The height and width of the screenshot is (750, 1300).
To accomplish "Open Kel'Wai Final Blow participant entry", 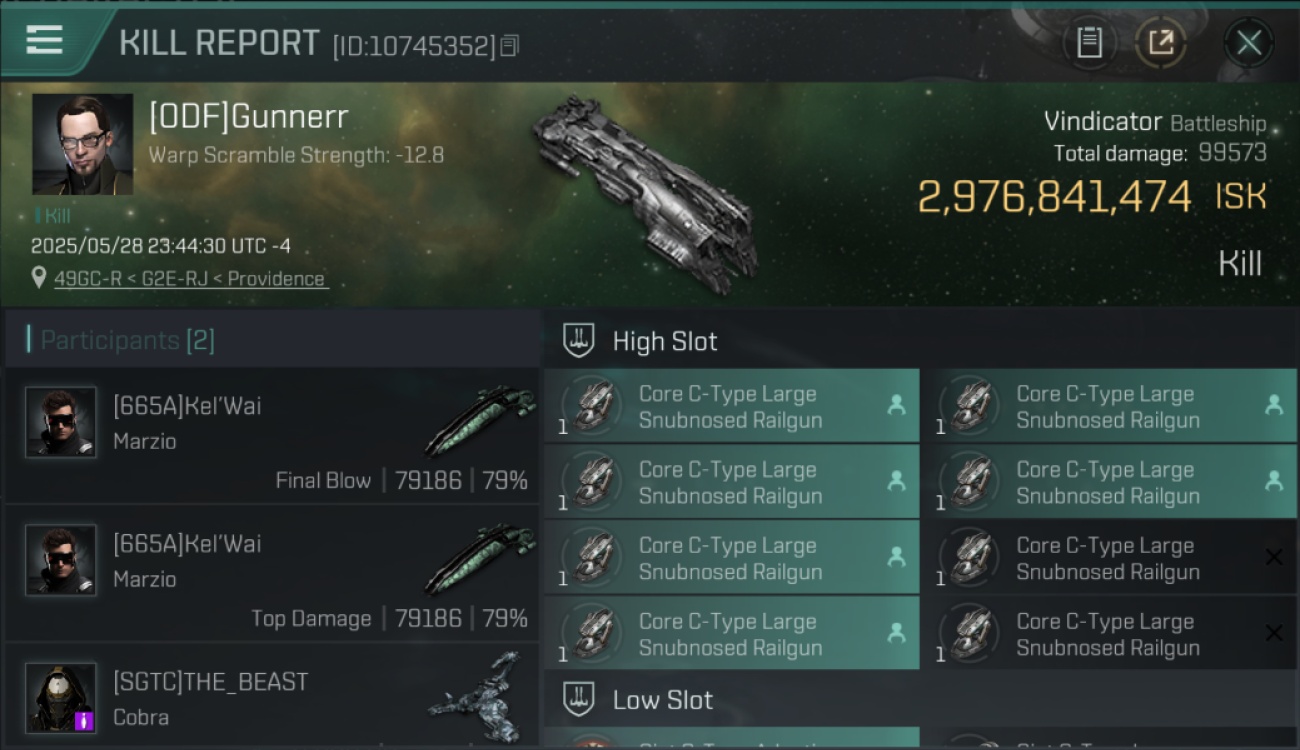I will point(272,436).
